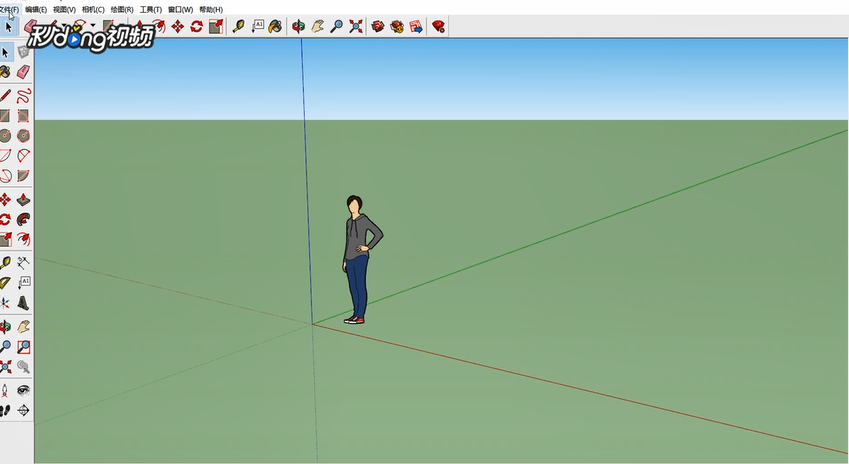The image size is (849, 464).
Task: Pick the Follow Me tool
Action: tap(23, 219)
